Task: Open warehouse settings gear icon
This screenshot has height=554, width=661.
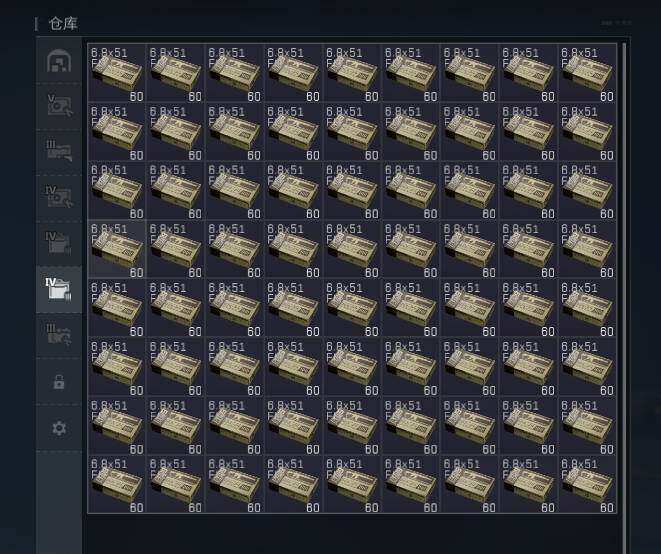Action: (x=59, y=428)
